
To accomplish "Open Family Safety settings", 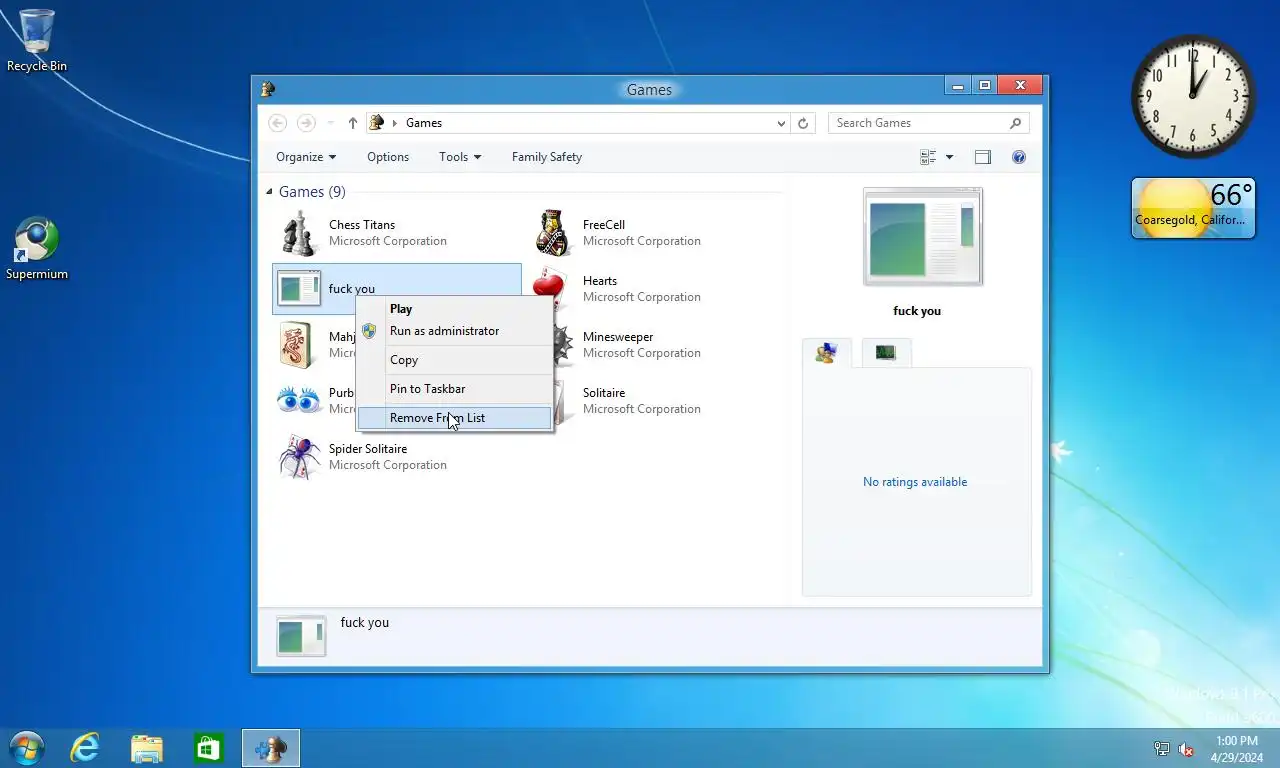I will coord(547,157).
